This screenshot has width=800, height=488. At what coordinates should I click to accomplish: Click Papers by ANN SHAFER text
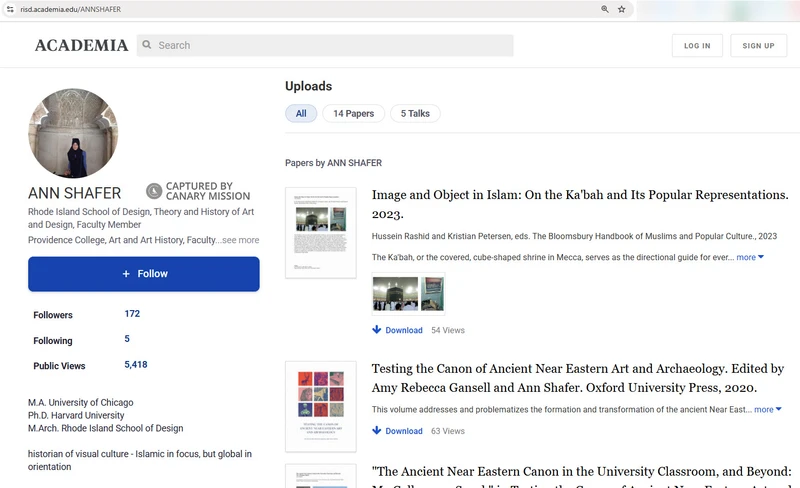[x=333, y=163]
